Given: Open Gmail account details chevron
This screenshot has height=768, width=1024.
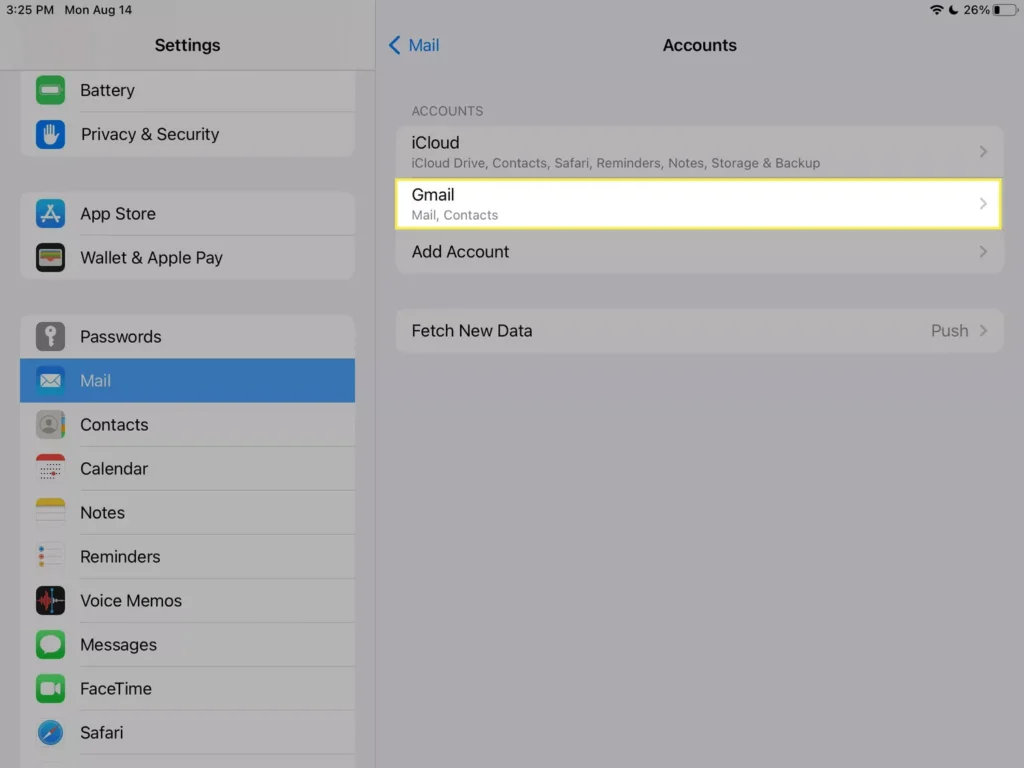Looking at the screenshot, I should [983, 204].
